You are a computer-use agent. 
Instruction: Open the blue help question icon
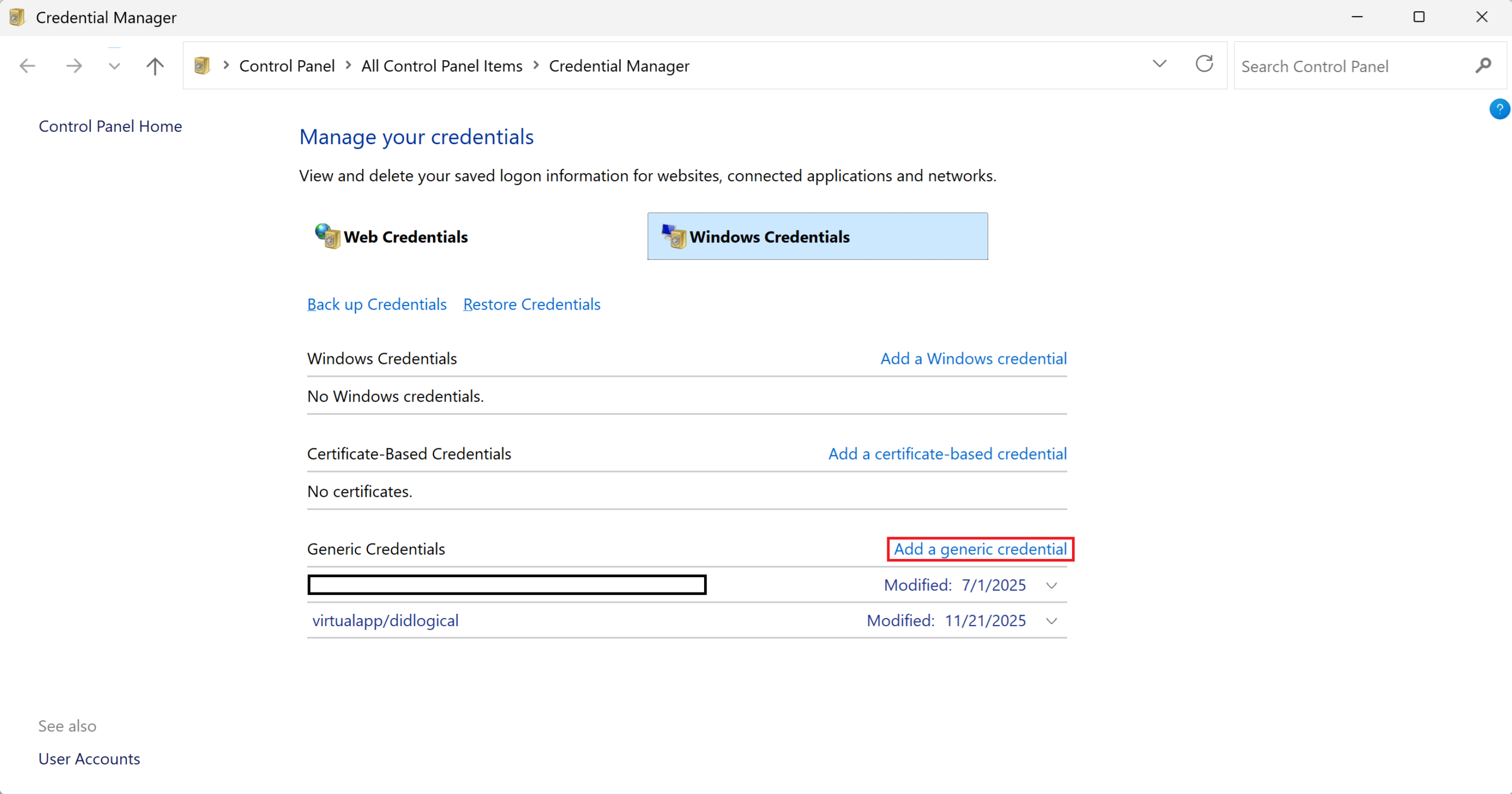[x=1499, y=109]
